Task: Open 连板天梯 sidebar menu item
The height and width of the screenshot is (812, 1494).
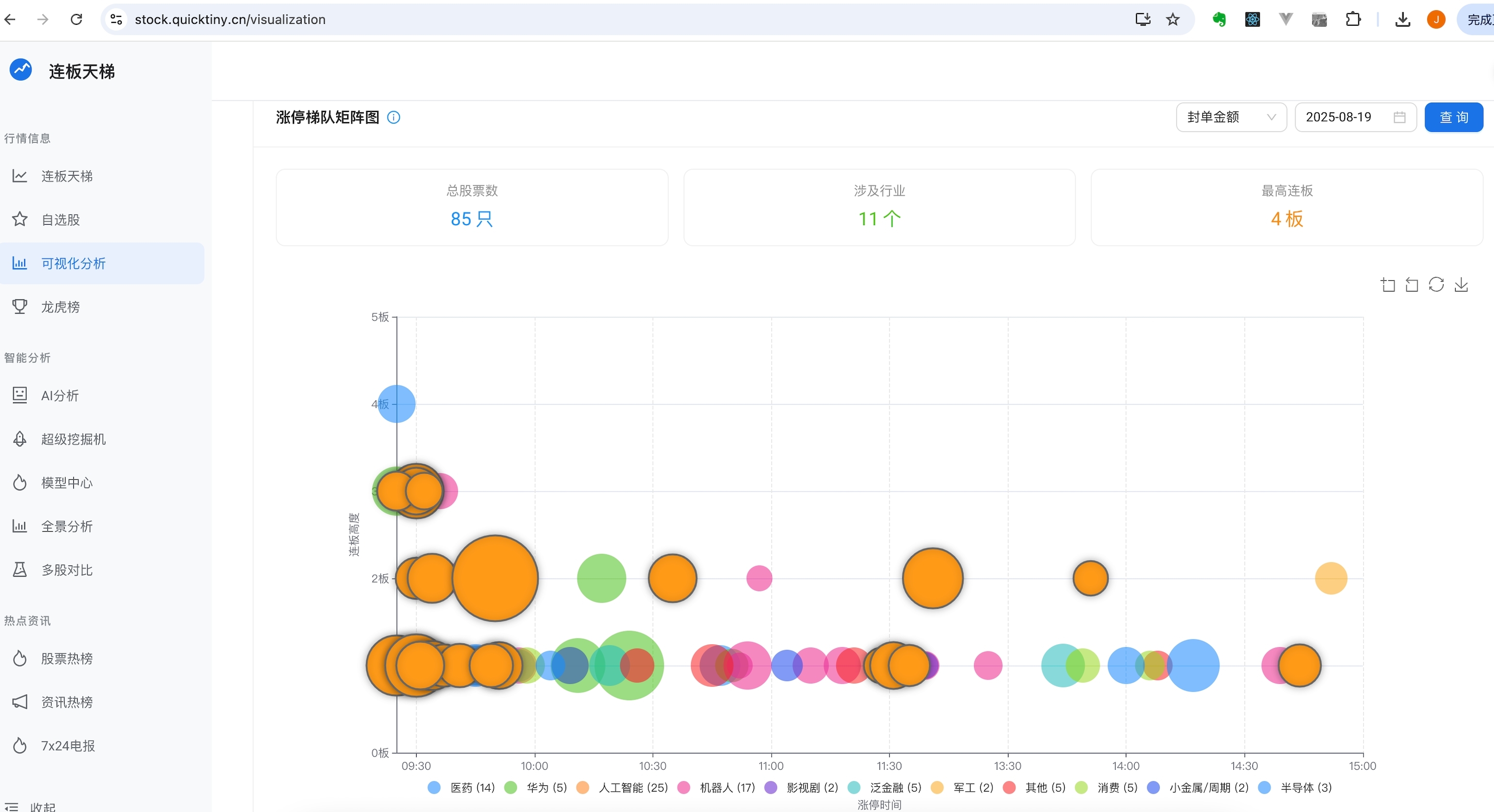Action: pyautogui.click(x=102, y=176)
